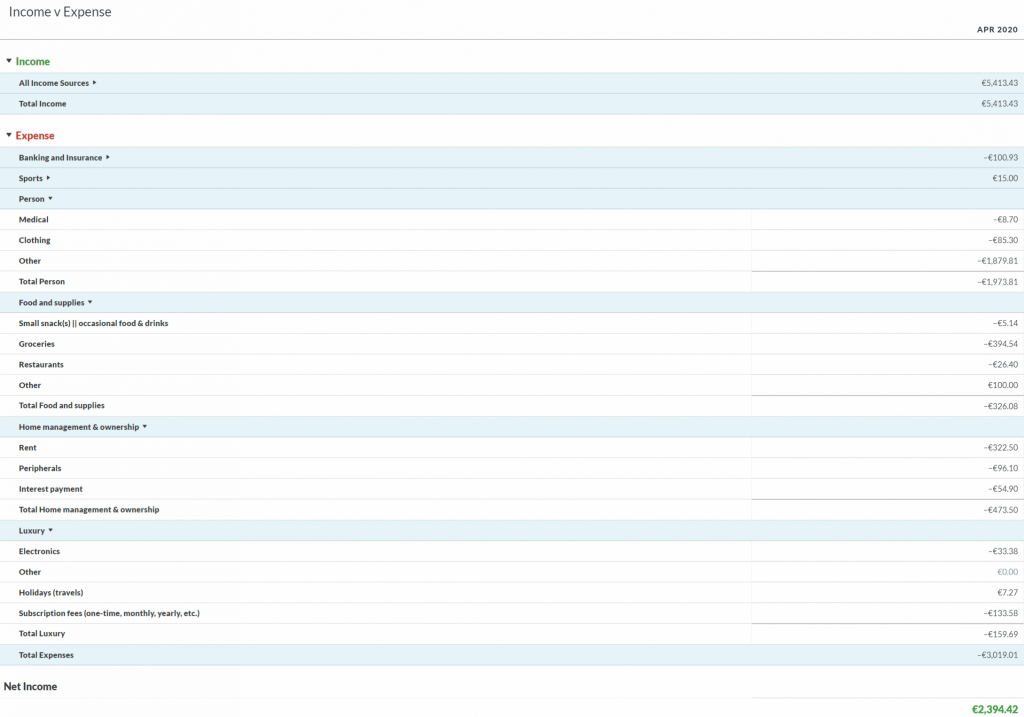
Task: Expand the Sports category arrow
Action: click(x=48, y=179)
